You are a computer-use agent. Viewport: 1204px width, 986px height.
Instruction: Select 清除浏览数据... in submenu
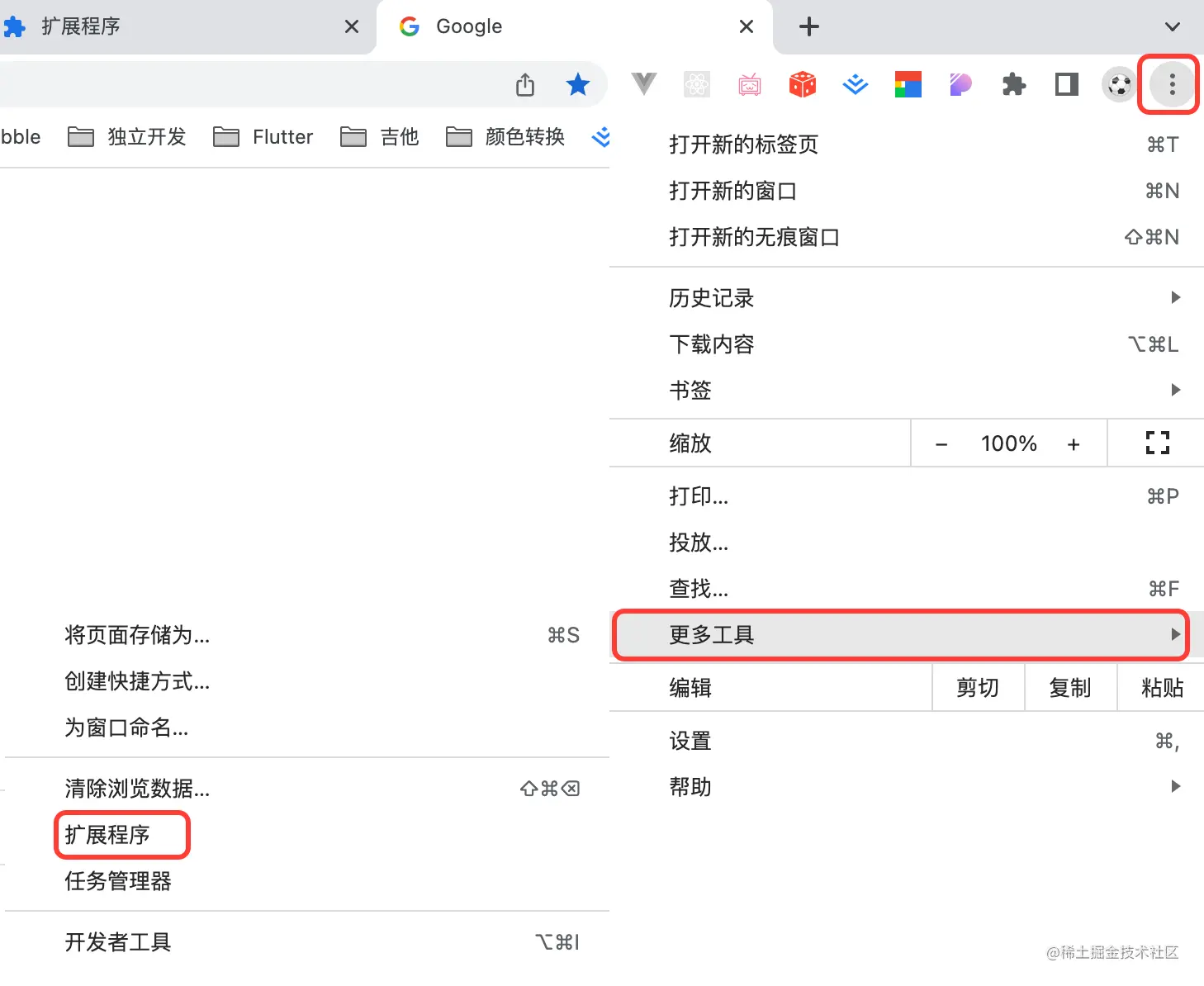tap(307, 789)
